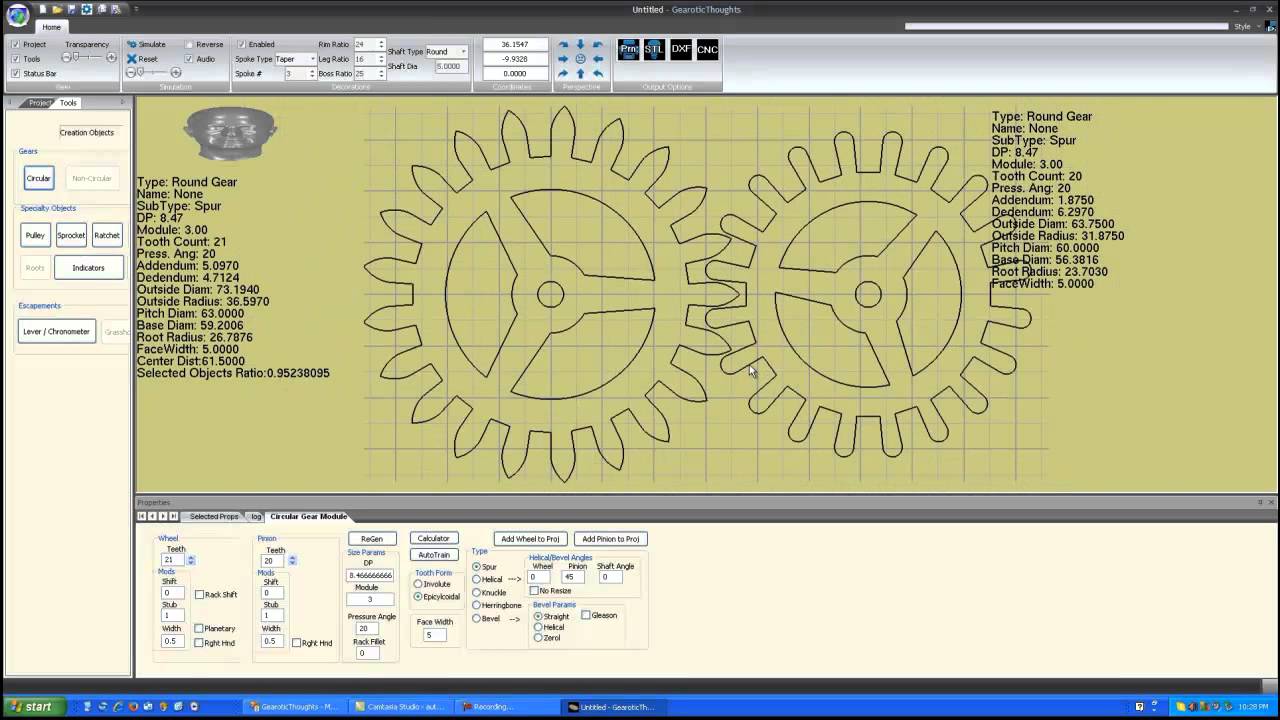The width and height of the screenshot is (1280, 720).
Task: Select Sprocket specialty object
Action: 71,235
